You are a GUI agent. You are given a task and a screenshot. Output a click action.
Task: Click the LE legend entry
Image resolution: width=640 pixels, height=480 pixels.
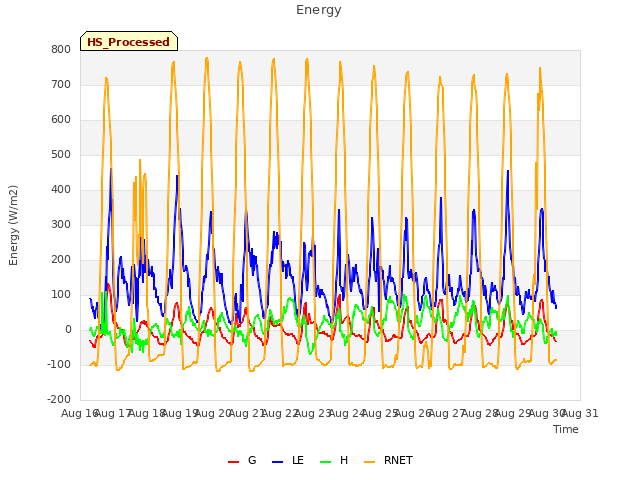coord(288,460)
